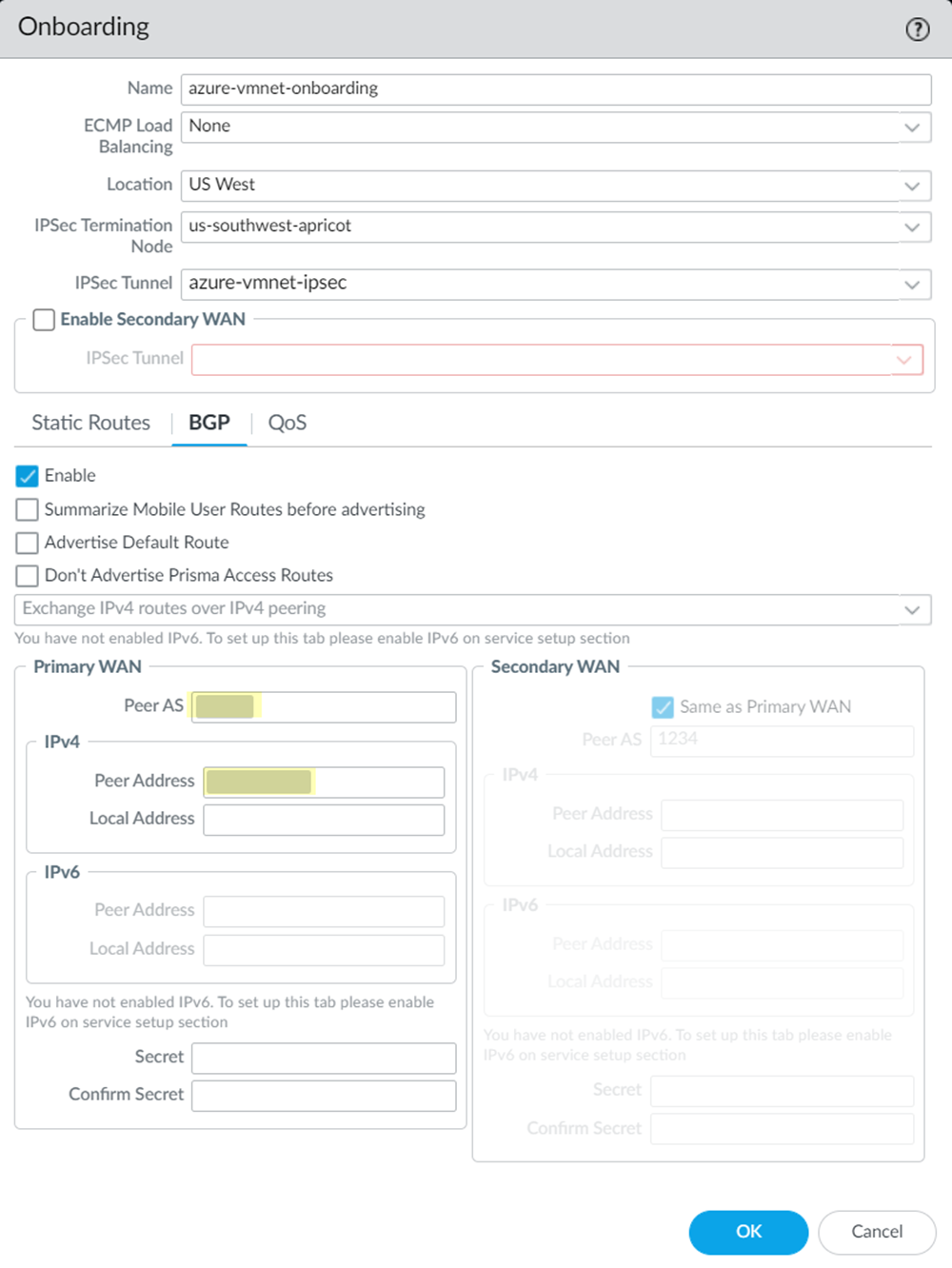Open the Exchange IPv4 routes peering dropdown

click(911, 609)
